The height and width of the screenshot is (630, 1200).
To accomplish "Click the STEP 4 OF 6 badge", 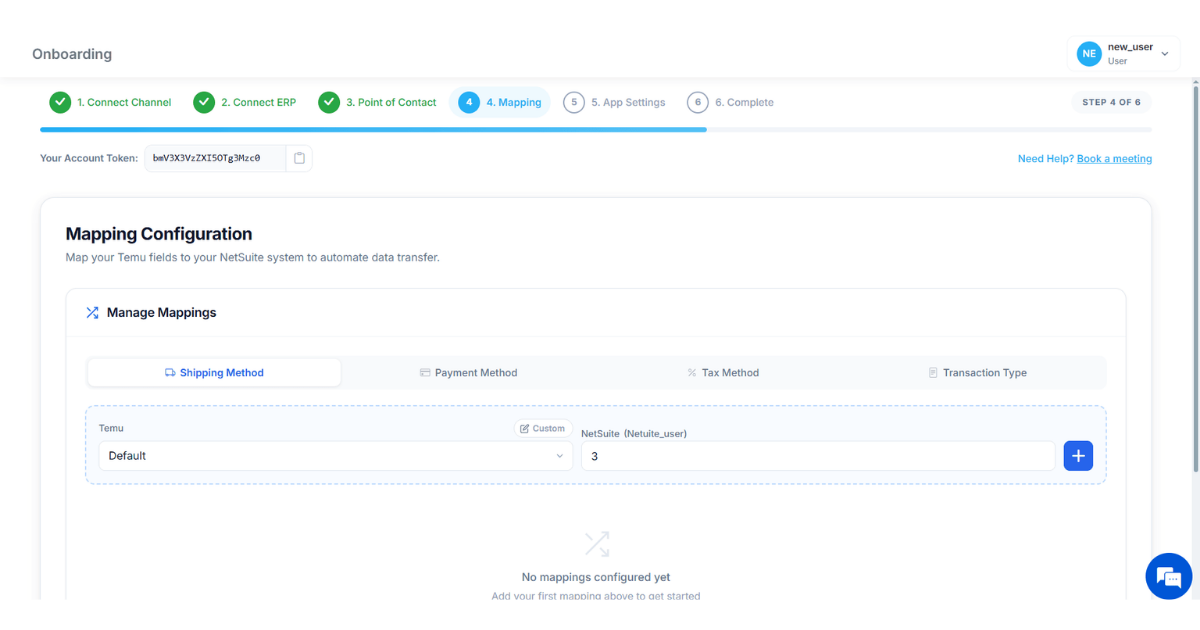I will pyautogui.click(x=1111, y=102).
